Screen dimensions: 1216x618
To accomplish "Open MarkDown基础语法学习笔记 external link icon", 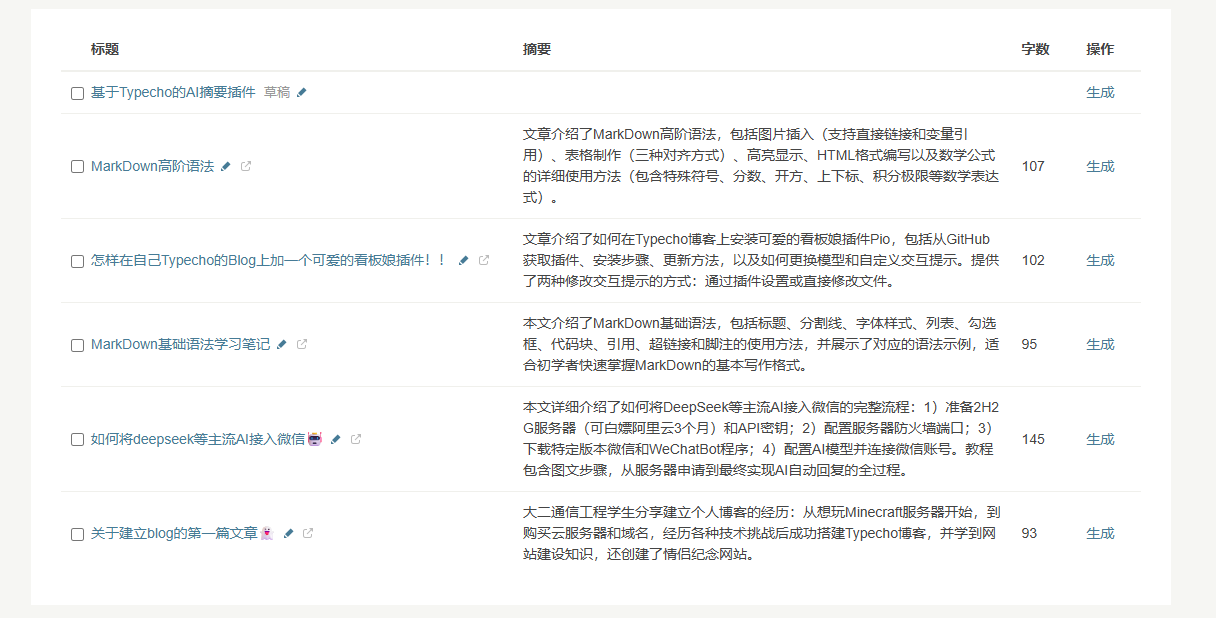I will (302, 344).
